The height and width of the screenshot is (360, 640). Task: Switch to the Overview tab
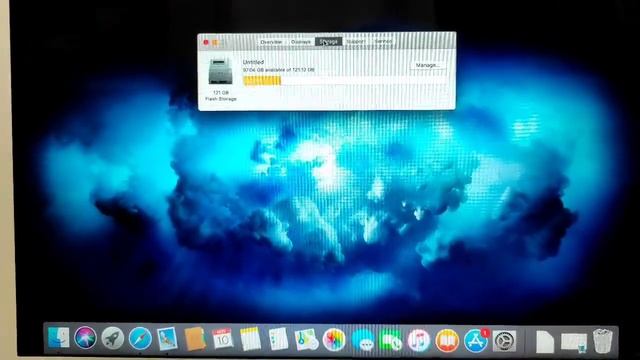[x=271, y=42]
